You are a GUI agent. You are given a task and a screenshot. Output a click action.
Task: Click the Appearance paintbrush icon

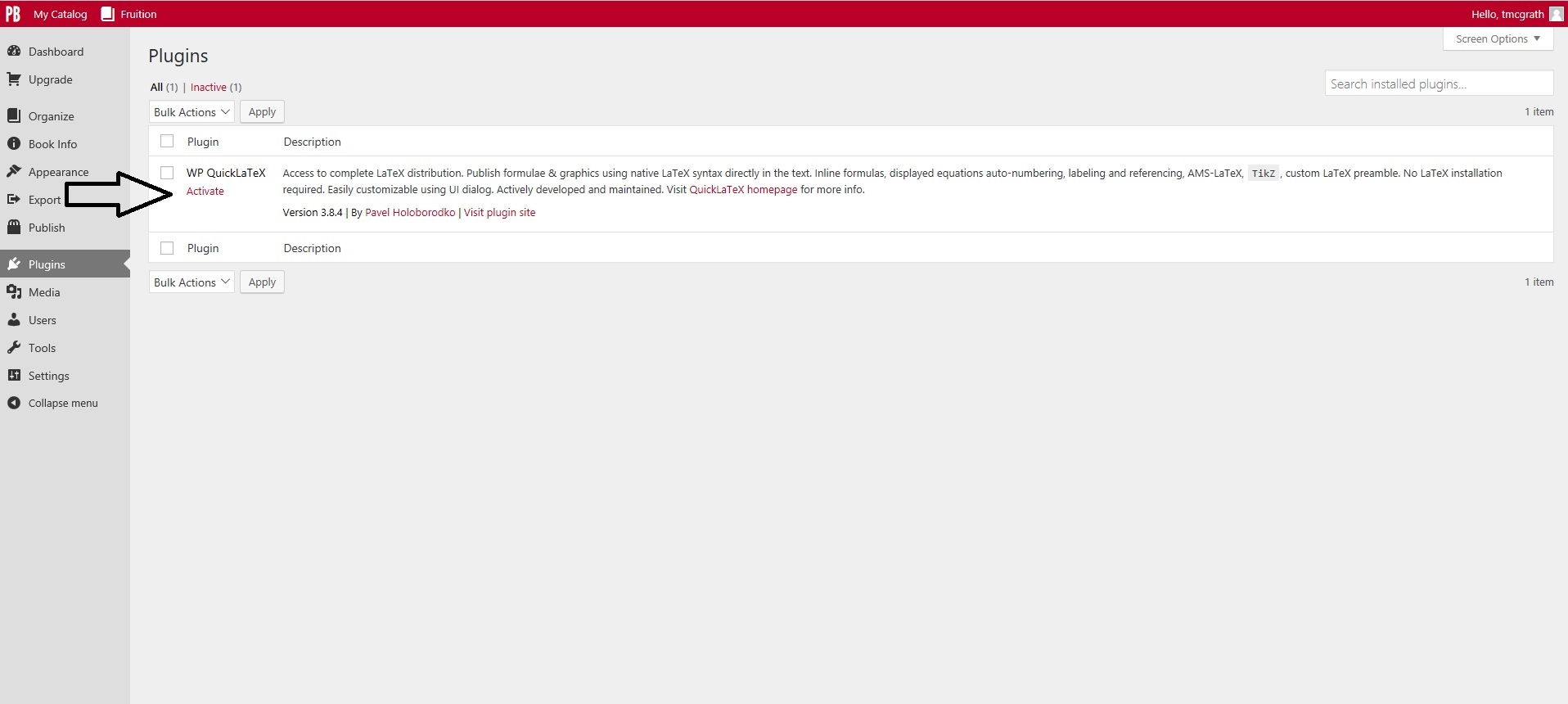(x=14, y=171)
